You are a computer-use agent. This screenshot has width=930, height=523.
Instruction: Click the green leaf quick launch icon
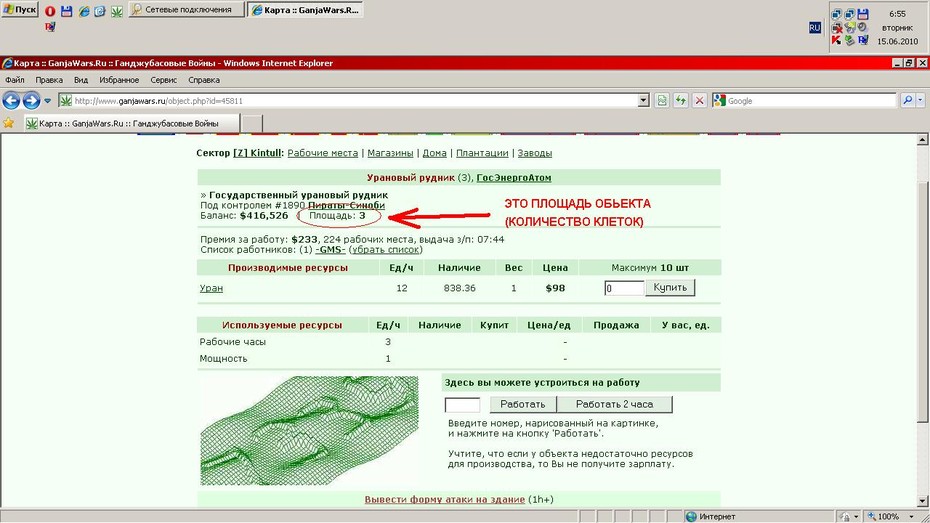pyautogui.click(x=117, y=11)
